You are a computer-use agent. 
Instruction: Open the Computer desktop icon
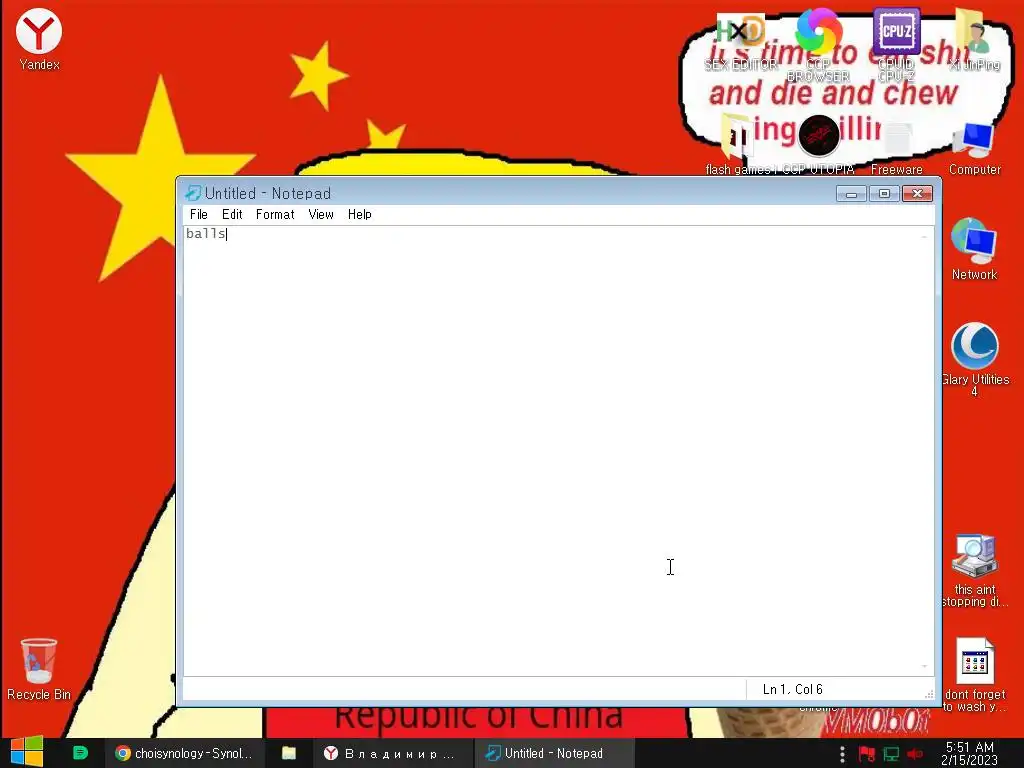(974, 147)
